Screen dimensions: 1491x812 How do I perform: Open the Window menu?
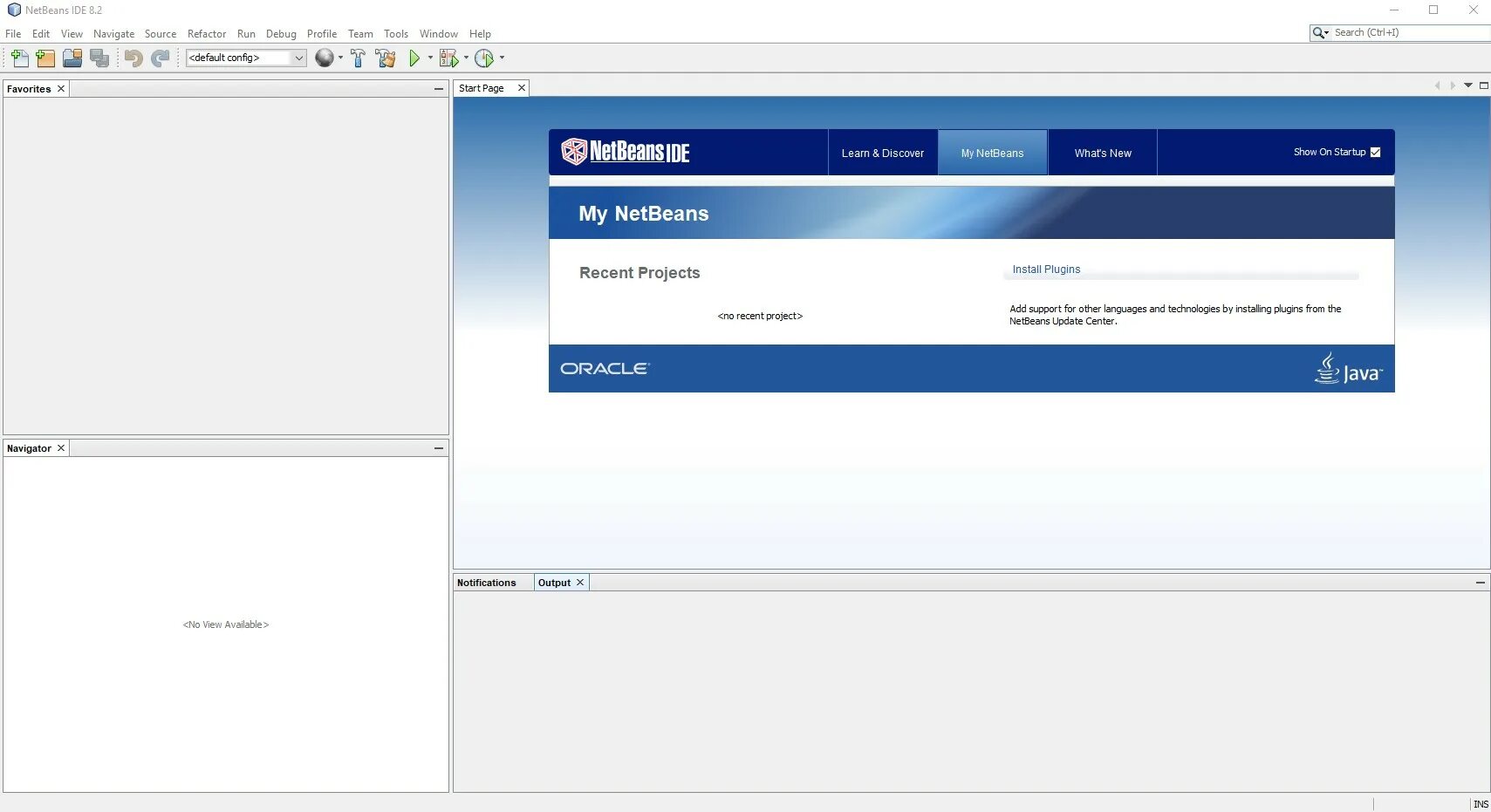point(439,34)
